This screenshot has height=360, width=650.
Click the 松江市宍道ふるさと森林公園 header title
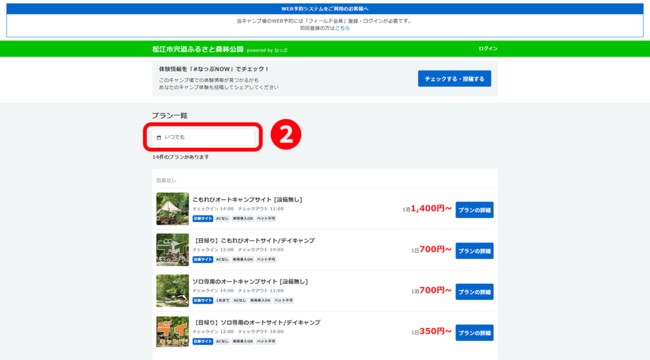click(x=198, y=49)
